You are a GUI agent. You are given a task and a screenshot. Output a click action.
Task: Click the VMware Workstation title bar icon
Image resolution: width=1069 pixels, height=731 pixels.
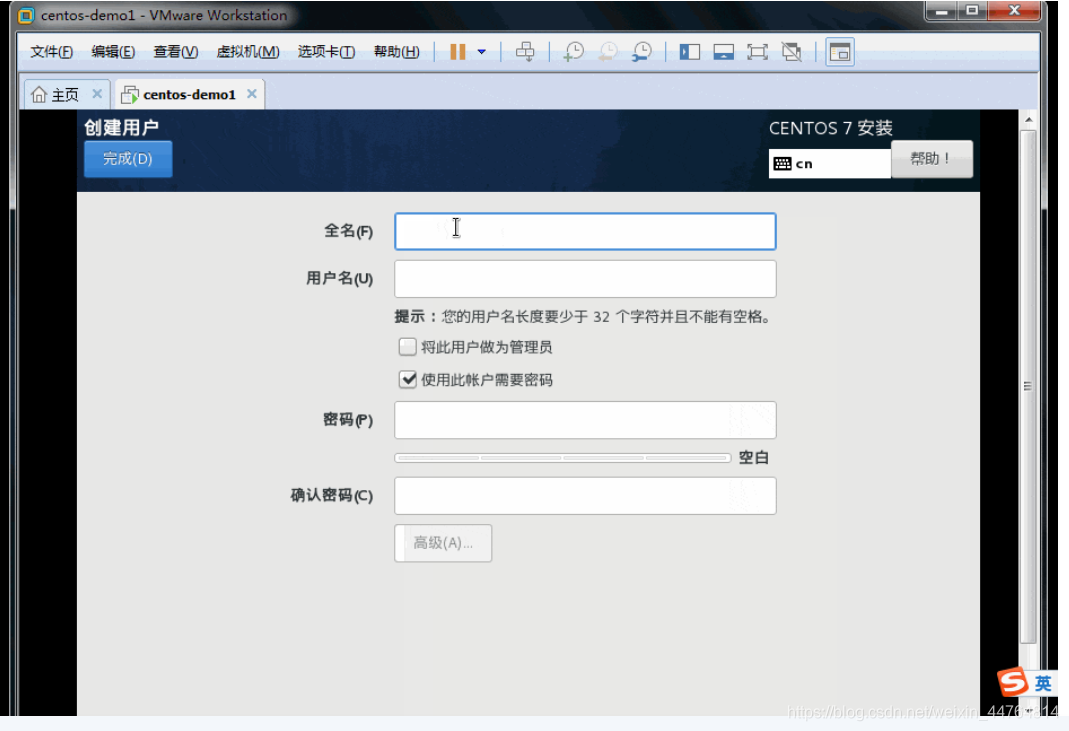26,16
